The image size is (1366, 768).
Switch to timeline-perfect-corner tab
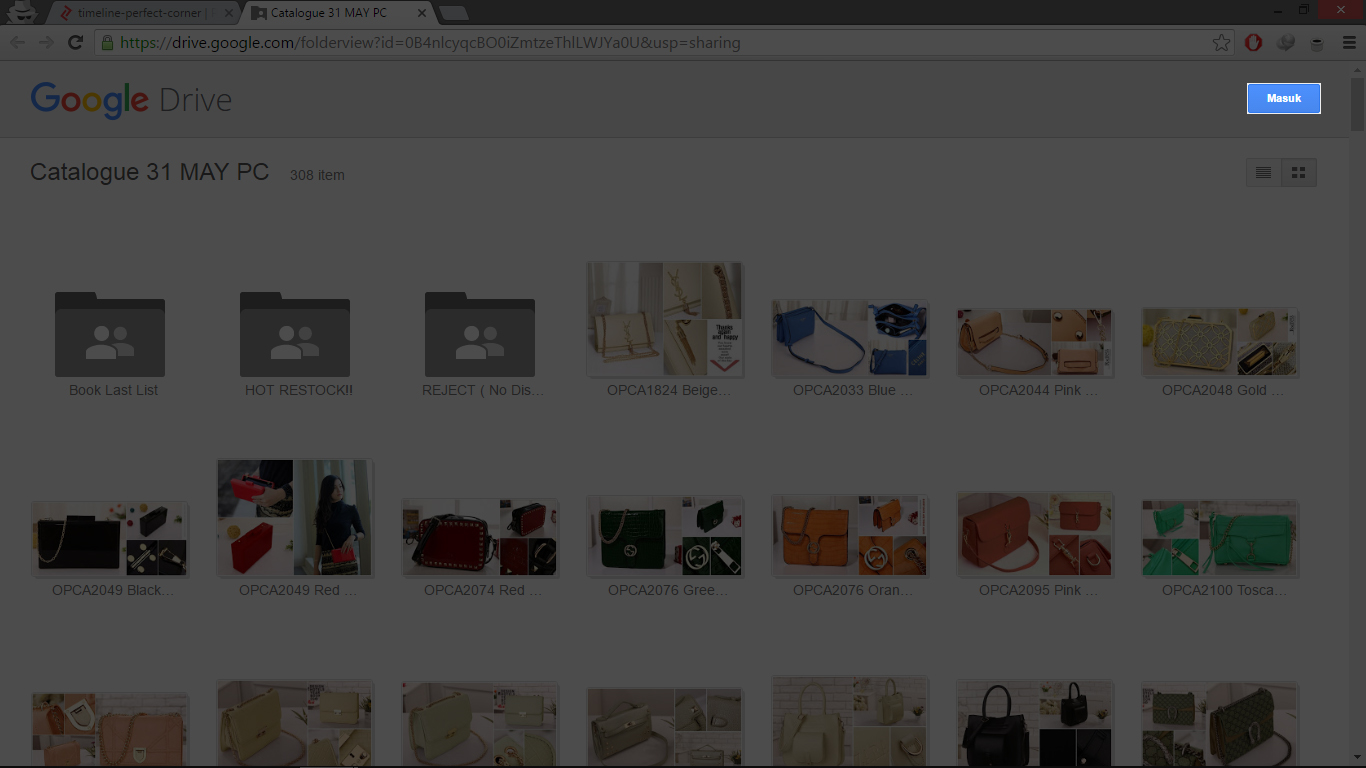coord(142,13)
